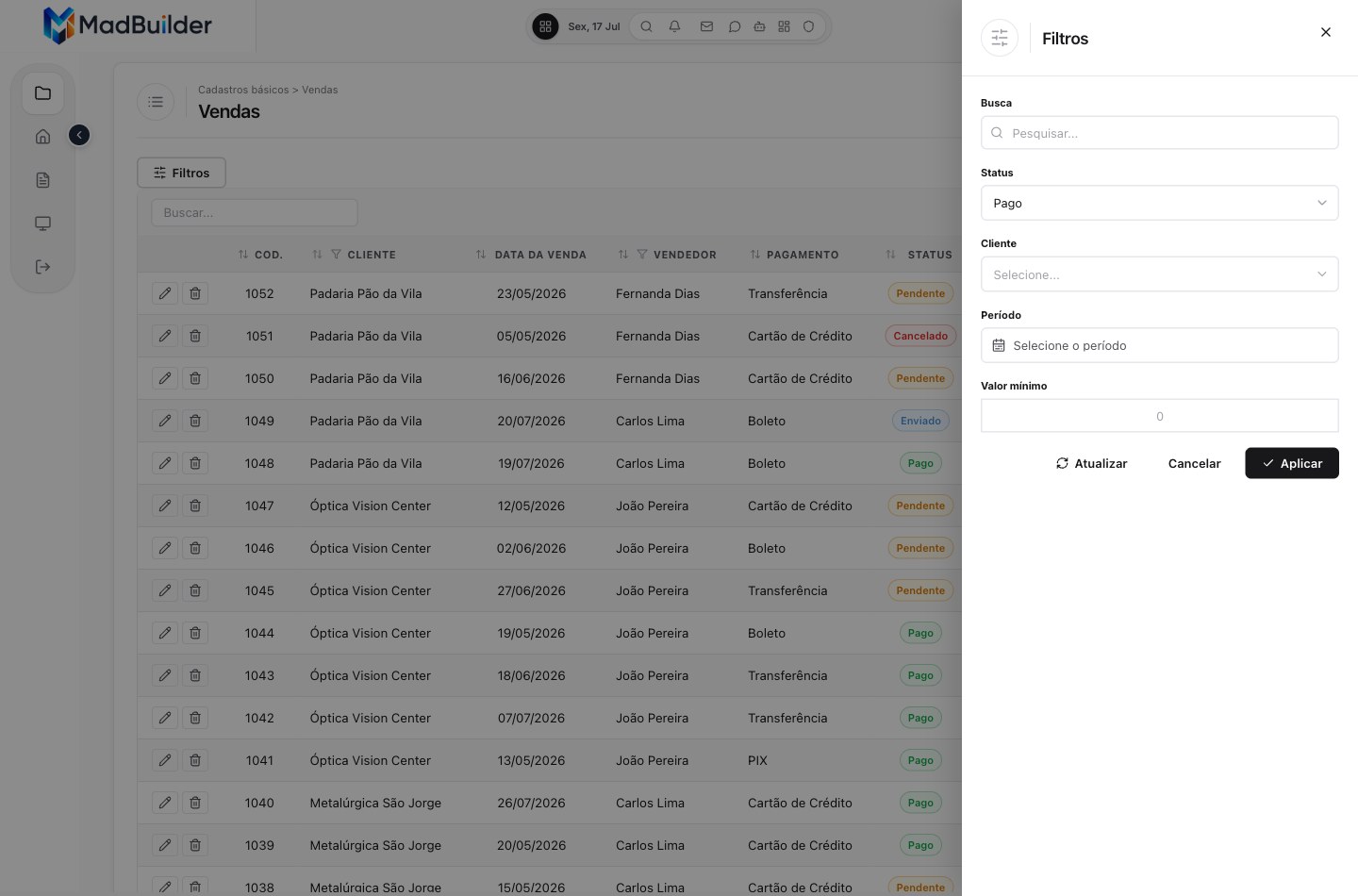Screen dimensions: 1358x896
Task: Open the Status dropdown showing Pago
Action: [x=1160, y=203]
